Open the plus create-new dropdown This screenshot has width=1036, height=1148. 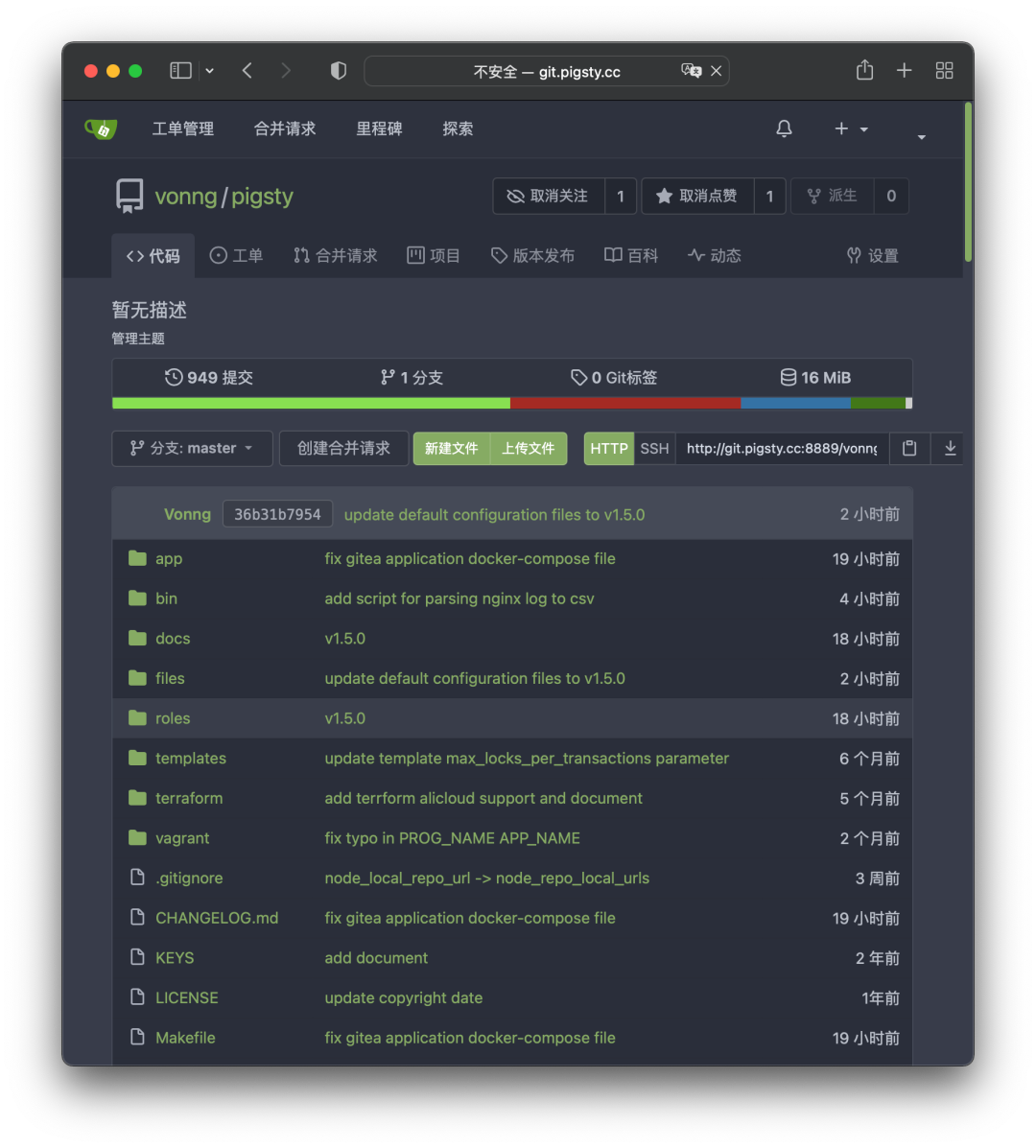tap(850, 129)
